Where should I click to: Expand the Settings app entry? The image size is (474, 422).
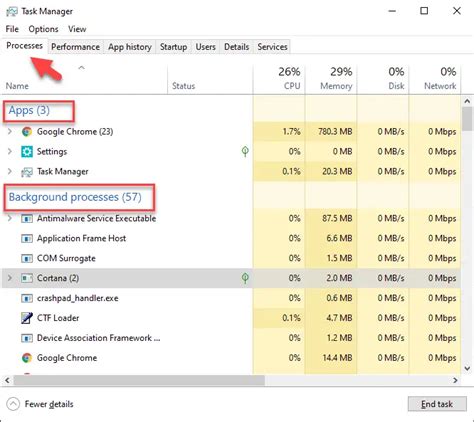(x=10, y=152)
